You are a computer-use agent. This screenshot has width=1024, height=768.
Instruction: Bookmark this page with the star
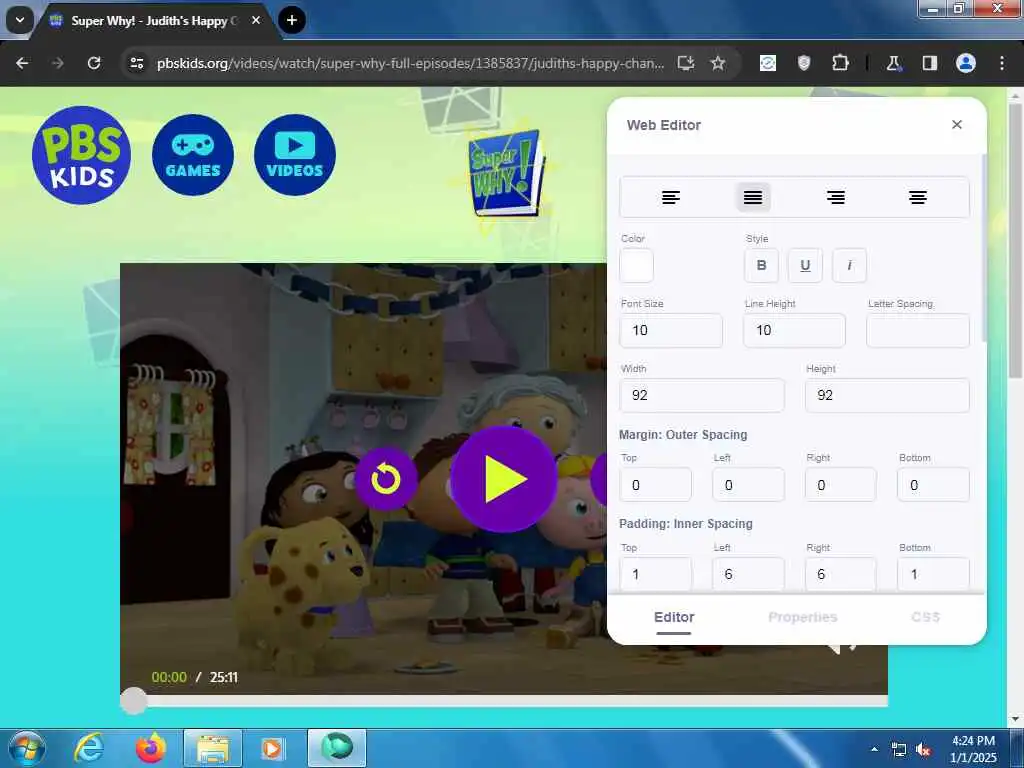[718, 63]
